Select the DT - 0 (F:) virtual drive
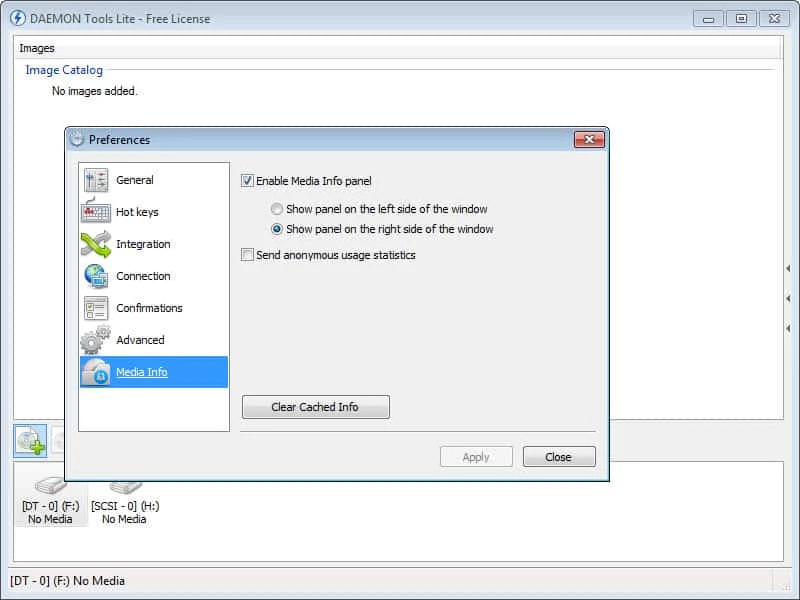The height and width of the screenshot is (600, 800). tap(48, 498)
